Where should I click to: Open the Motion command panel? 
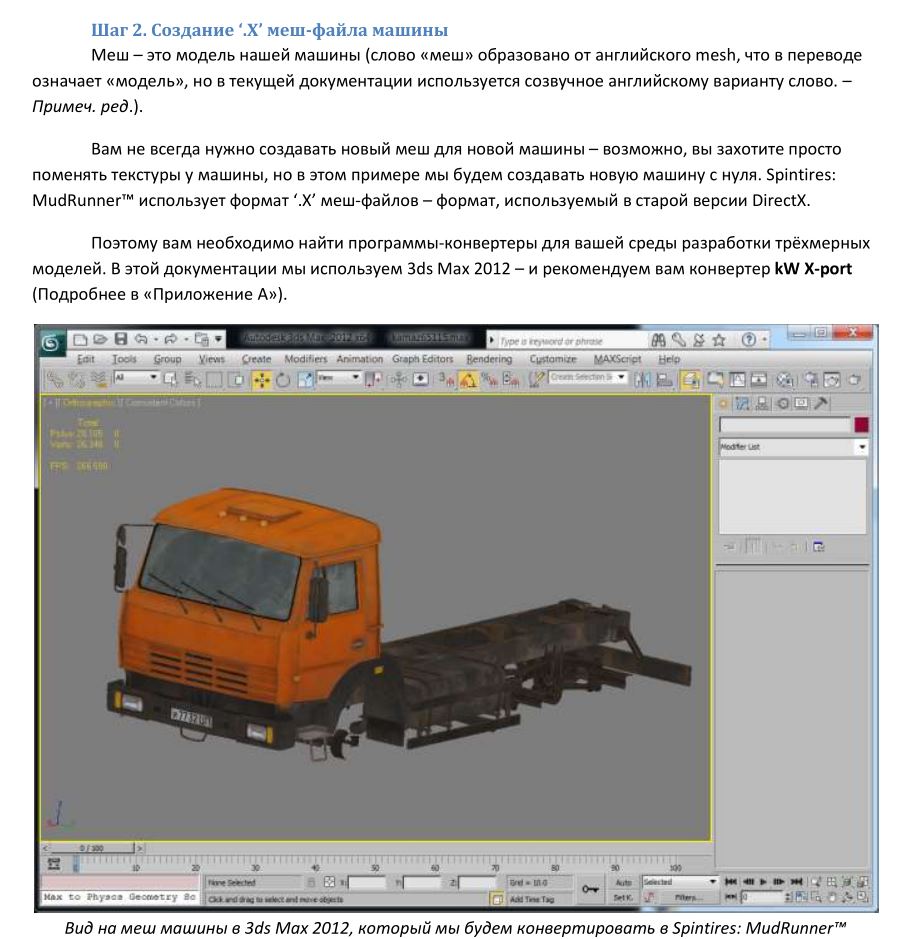tap(783, 403)
